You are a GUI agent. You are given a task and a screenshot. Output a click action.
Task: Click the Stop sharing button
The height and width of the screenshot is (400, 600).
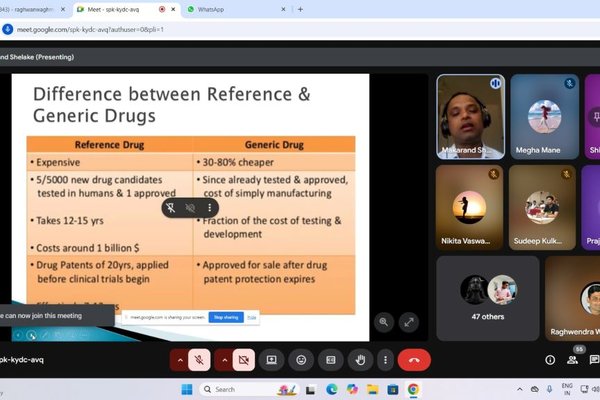pyautogui.click(x=225, y=317)
